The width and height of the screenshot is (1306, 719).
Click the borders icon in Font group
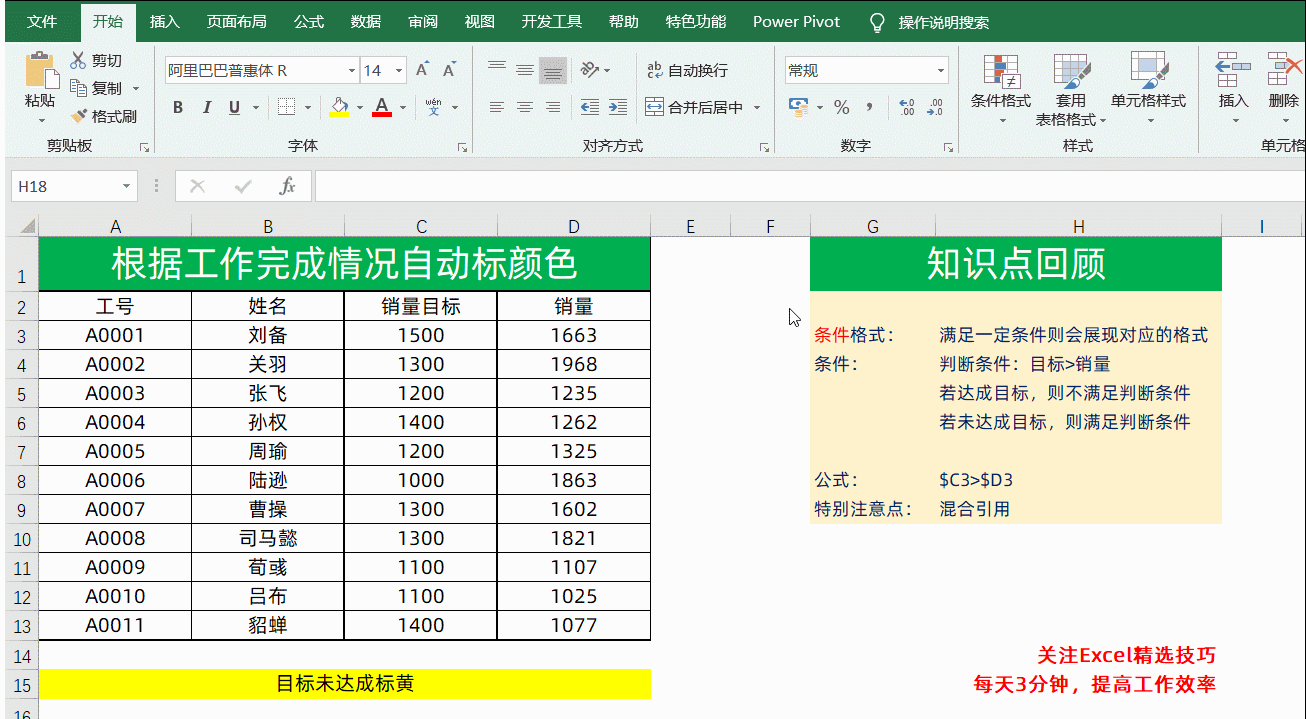click(x=286, y=107)
